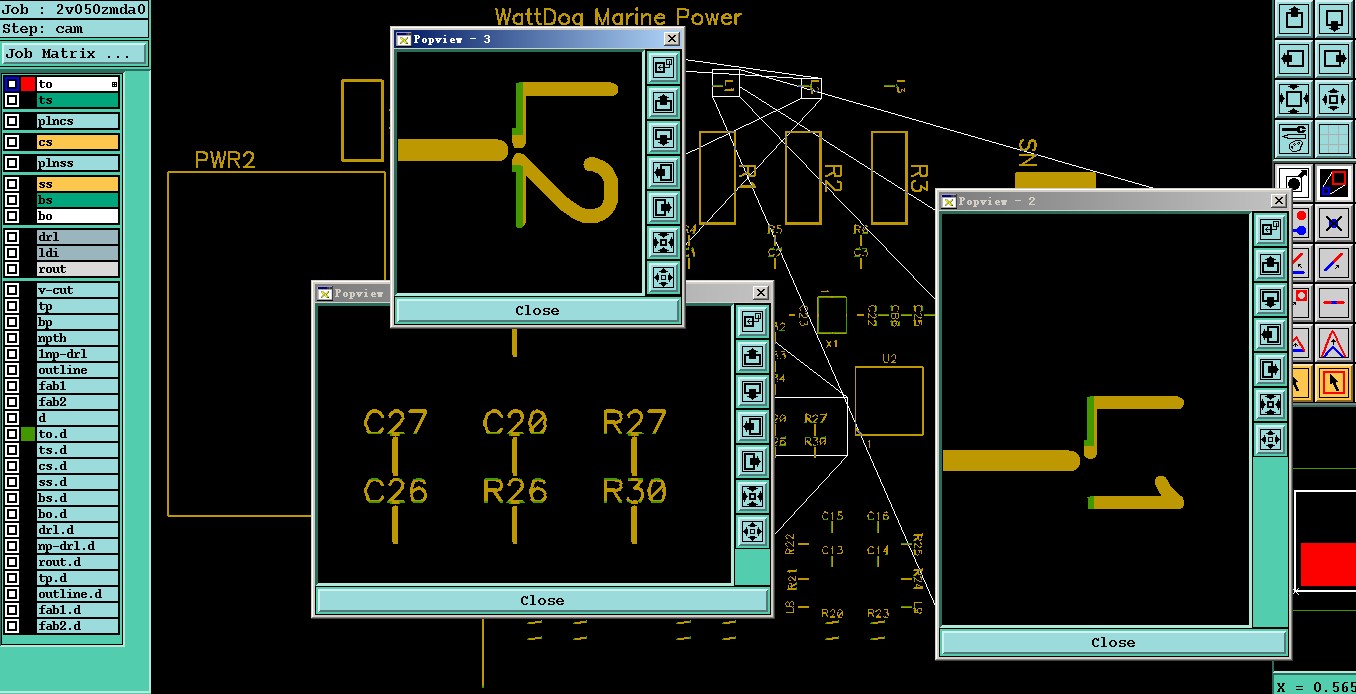Image resolution: width=1356 pixels, height=694 pixels.
Task: Toggle the outline layer checkbox
Action: pyautogui.click(x=12, y=370)
